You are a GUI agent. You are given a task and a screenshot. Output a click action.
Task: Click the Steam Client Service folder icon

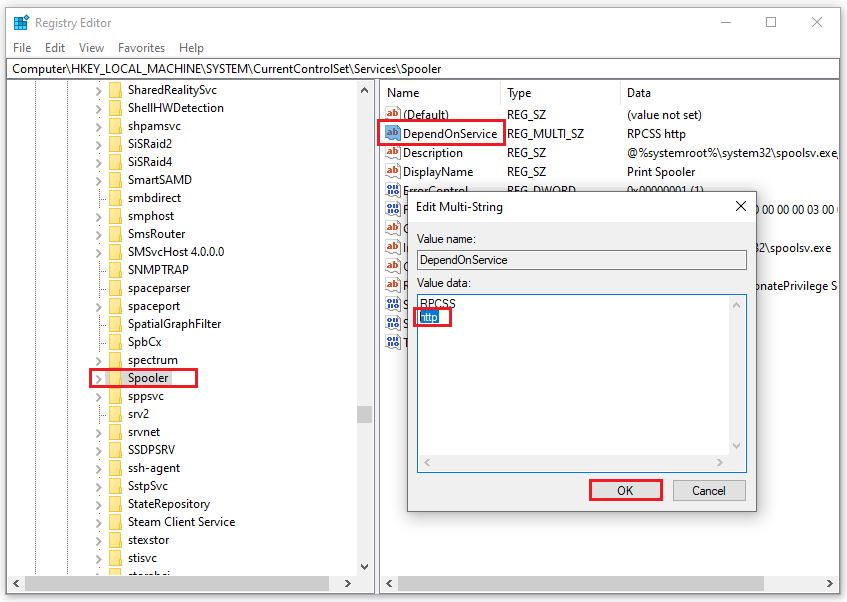click(x=115, y=522)
